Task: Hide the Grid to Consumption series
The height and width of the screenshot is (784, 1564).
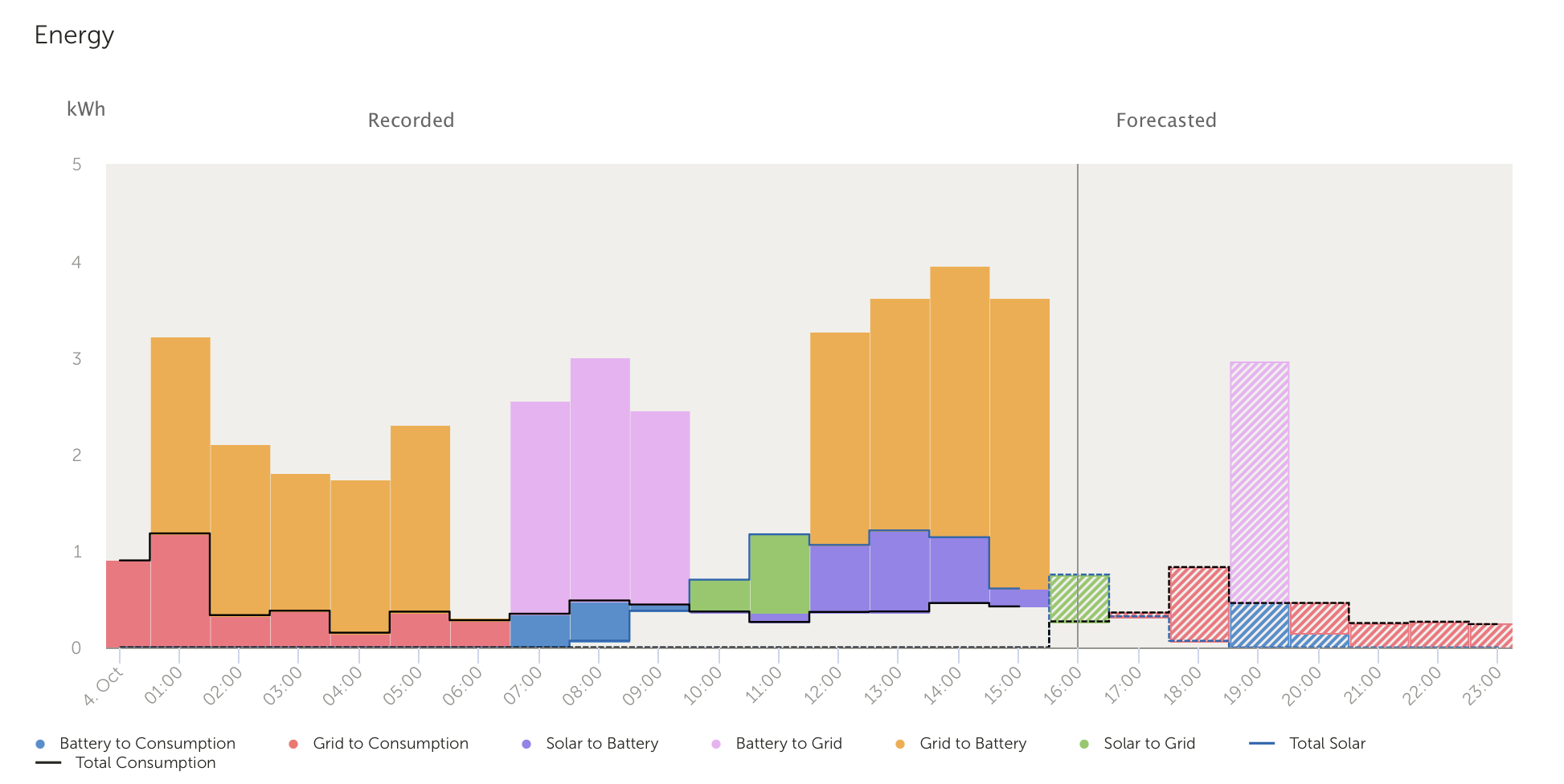Action: [390, 744]
